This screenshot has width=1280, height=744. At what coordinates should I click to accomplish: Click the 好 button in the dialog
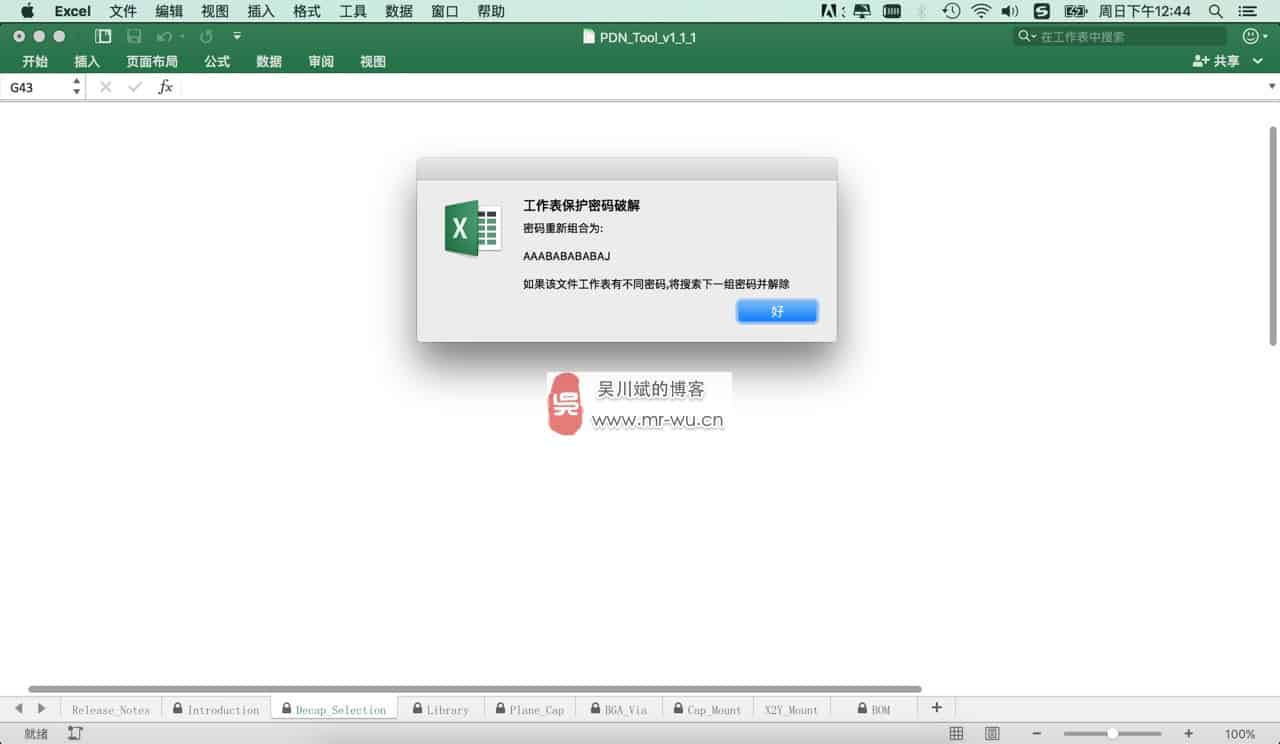tap(777, 312)
